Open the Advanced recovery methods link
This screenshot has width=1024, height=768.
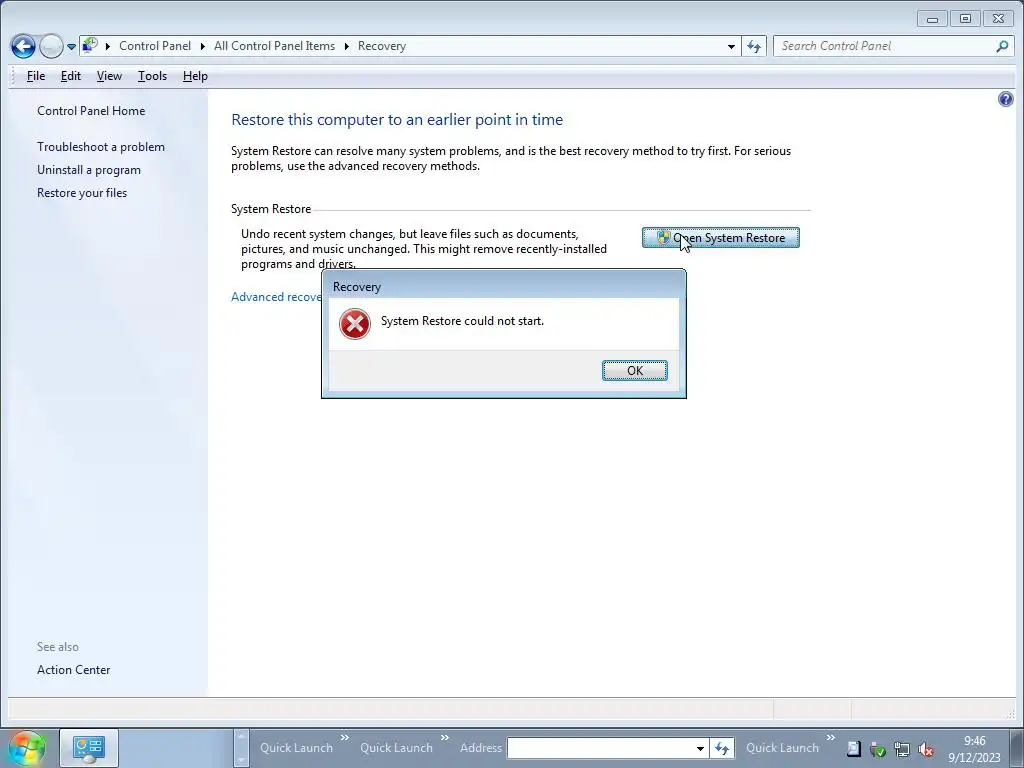pos(276,296)
